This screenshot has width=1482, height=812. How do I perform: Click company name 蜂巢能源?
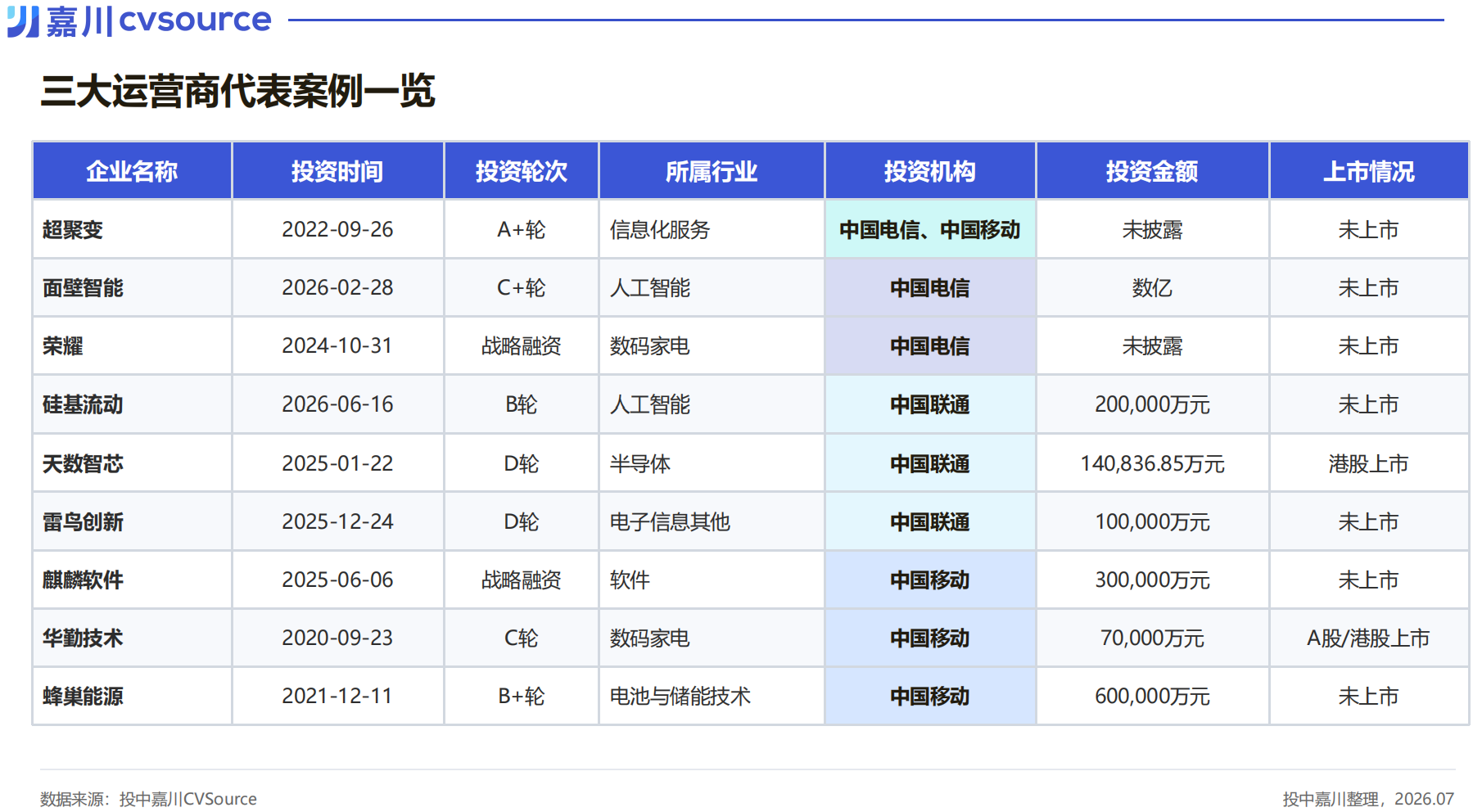point(83,696)
